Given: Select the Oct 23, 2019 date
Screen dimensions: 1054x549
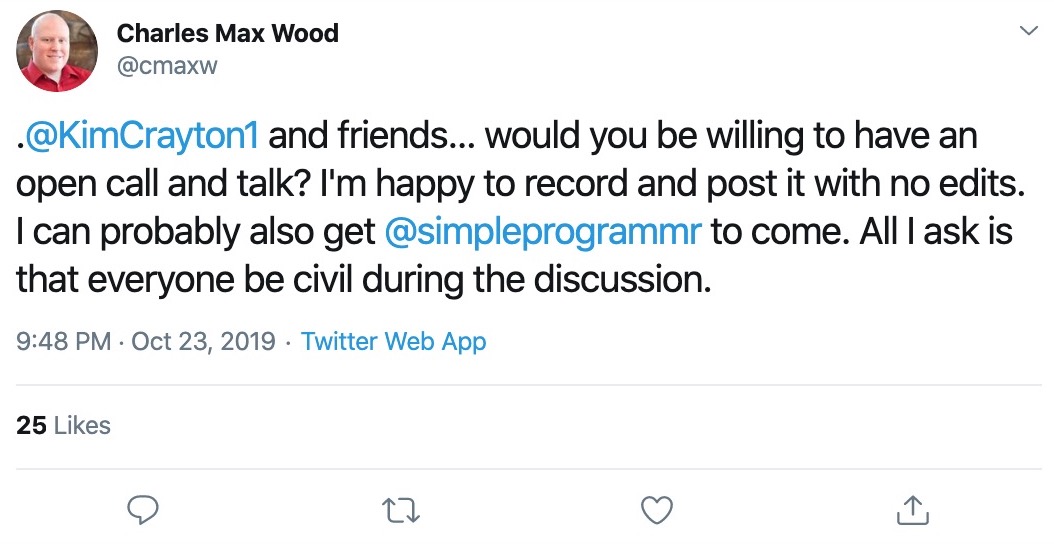Looking at the screenshot, I should point(203,341).
